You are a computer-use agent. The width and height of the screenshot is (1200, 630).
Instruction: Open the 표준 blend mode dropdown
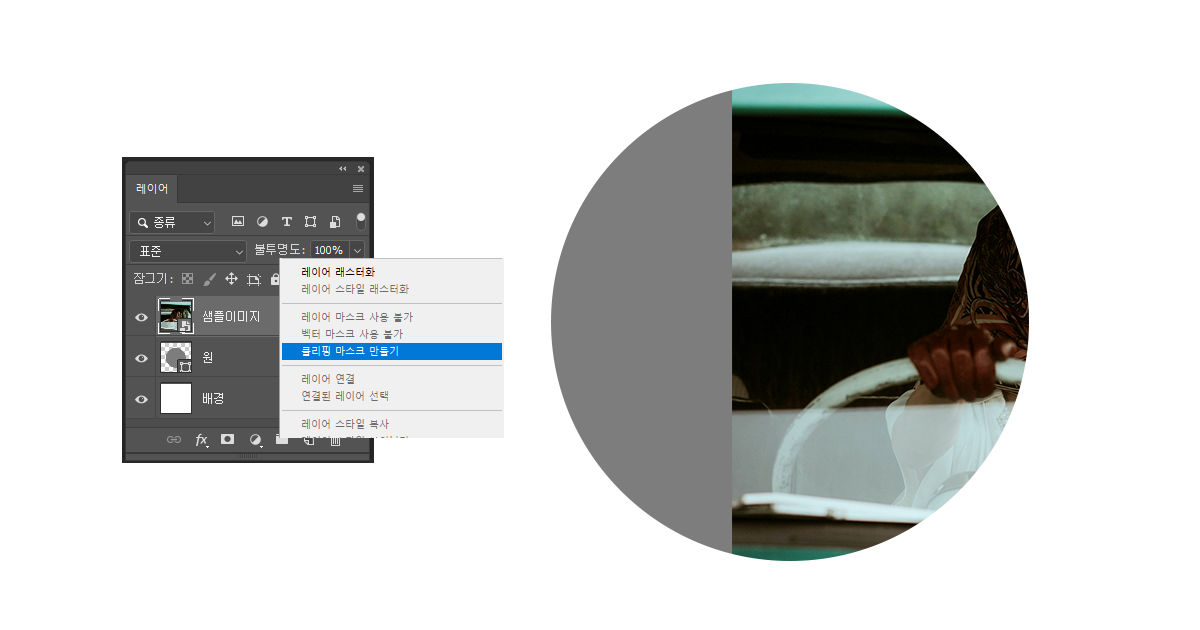(188, 250)
